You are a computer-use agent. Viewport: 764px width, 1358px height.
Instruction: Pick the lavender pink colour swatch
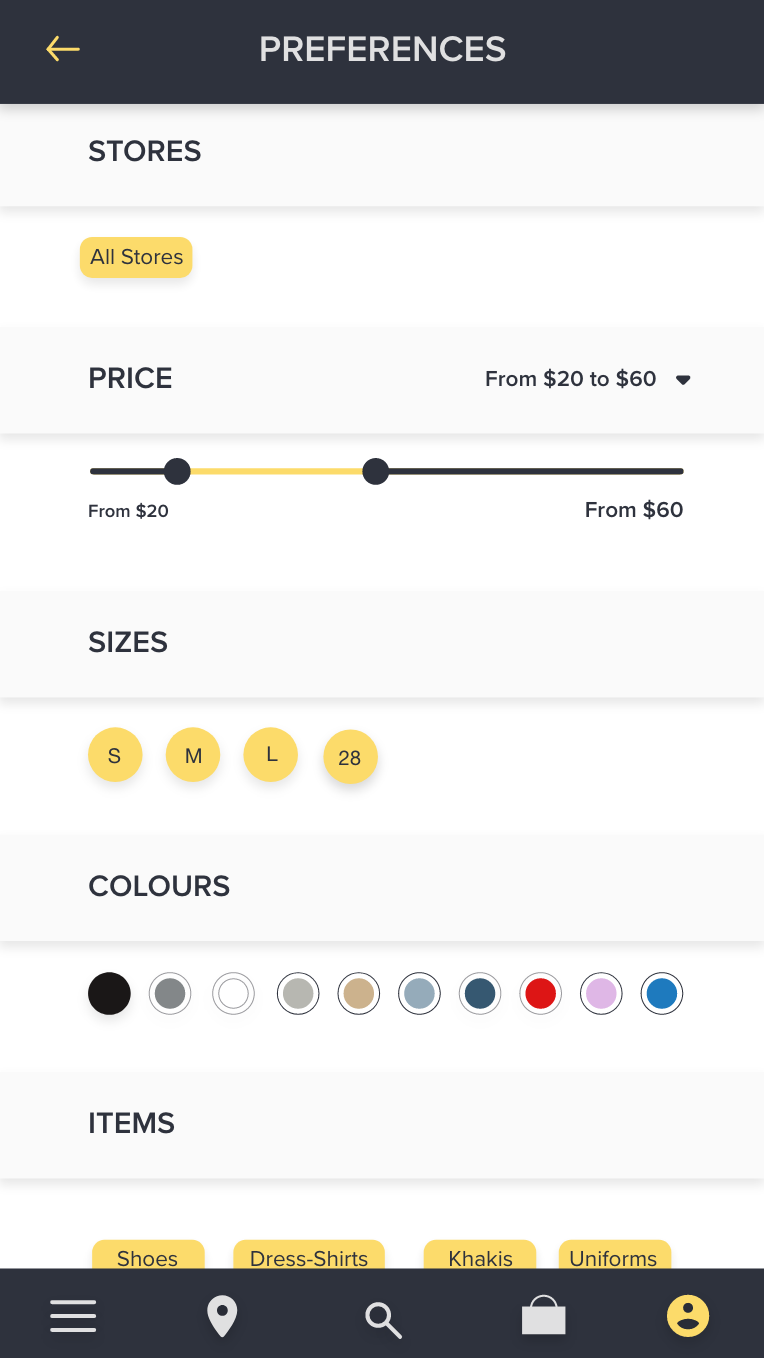[x=601, y=994]
